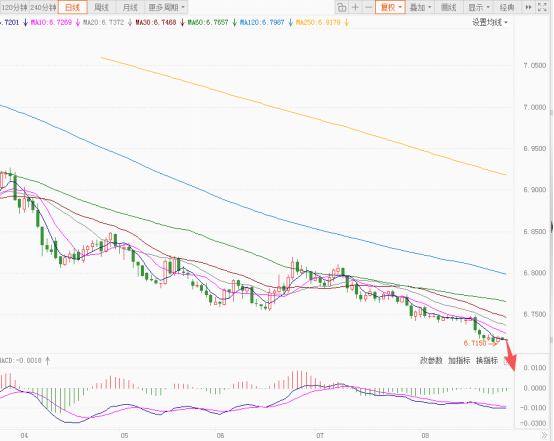Viewport: 554px width, 441px height.
Task: Click the 加指标 link
Action: 459,360
